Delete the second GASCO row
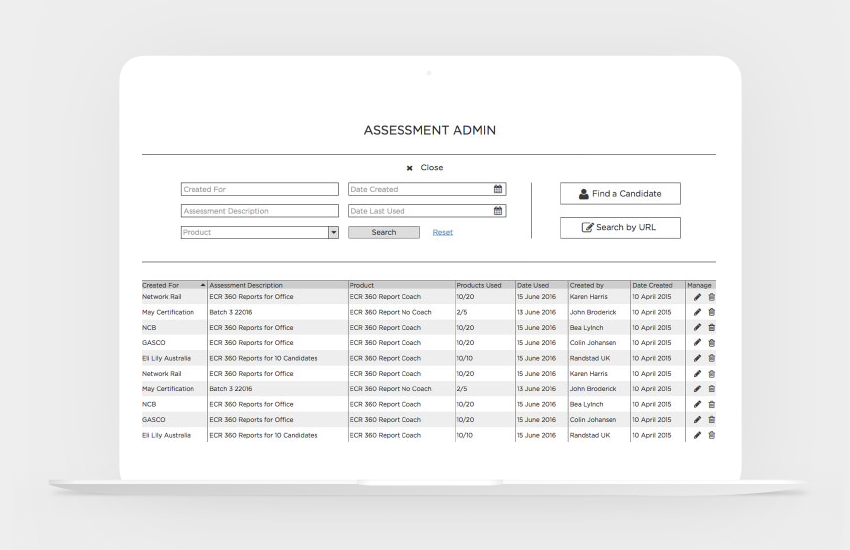 (712, 419)
